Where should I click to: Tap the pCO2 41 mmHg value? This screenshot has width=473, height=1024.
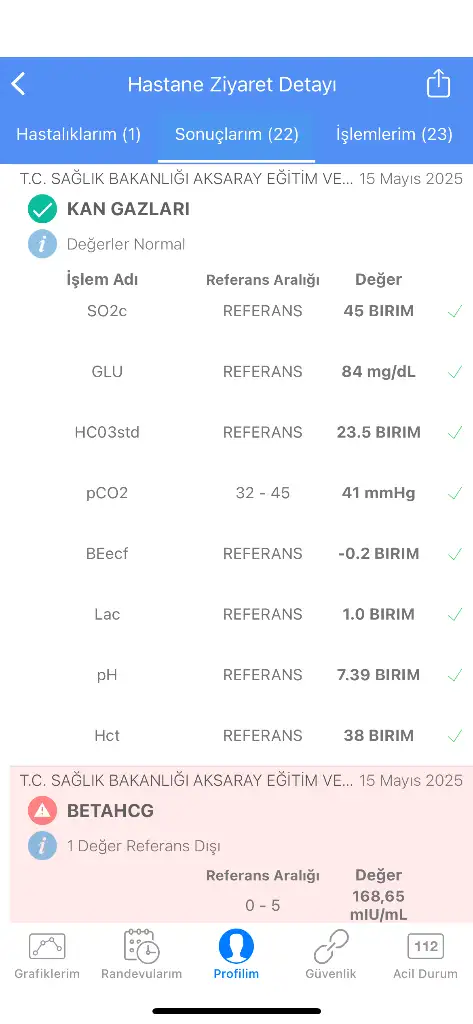(x=378, y=493)
